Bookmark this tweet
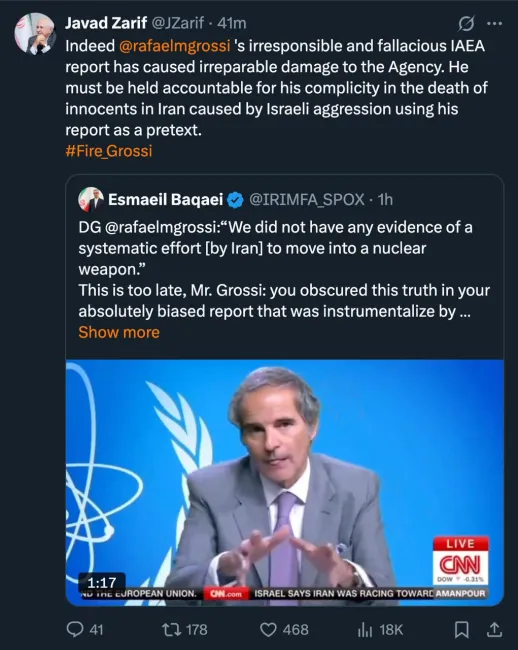The image size is (518, 650). pos(462,630)
